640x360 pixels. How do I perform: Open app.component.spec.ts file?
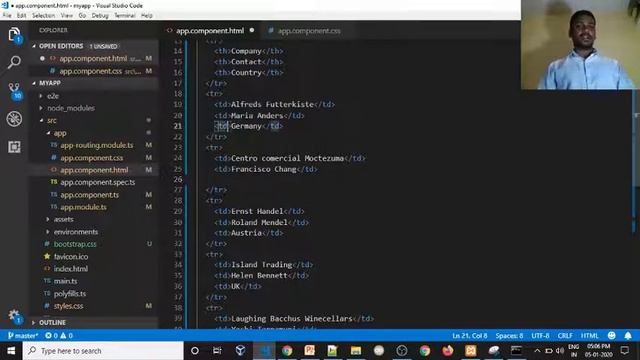click(x=98, y=182)
